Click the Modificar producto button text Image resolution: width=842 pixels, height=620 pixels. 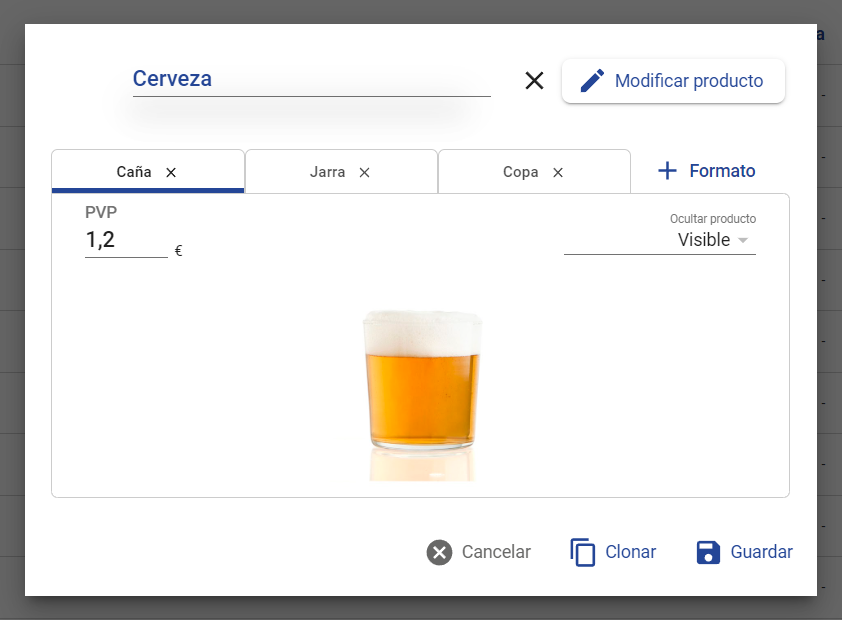tap(689, 81)
